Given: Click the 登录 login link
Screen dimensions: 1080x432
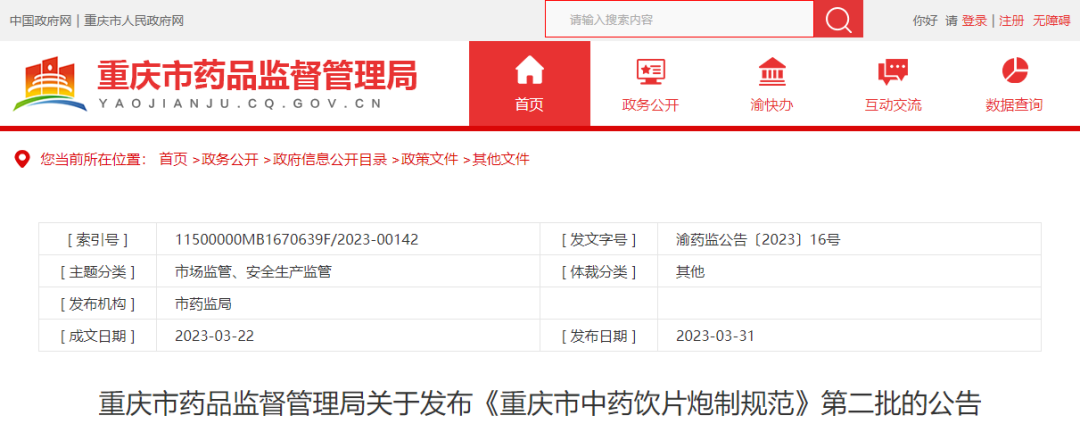Looking at the screenshot, I should click(975, 21).
